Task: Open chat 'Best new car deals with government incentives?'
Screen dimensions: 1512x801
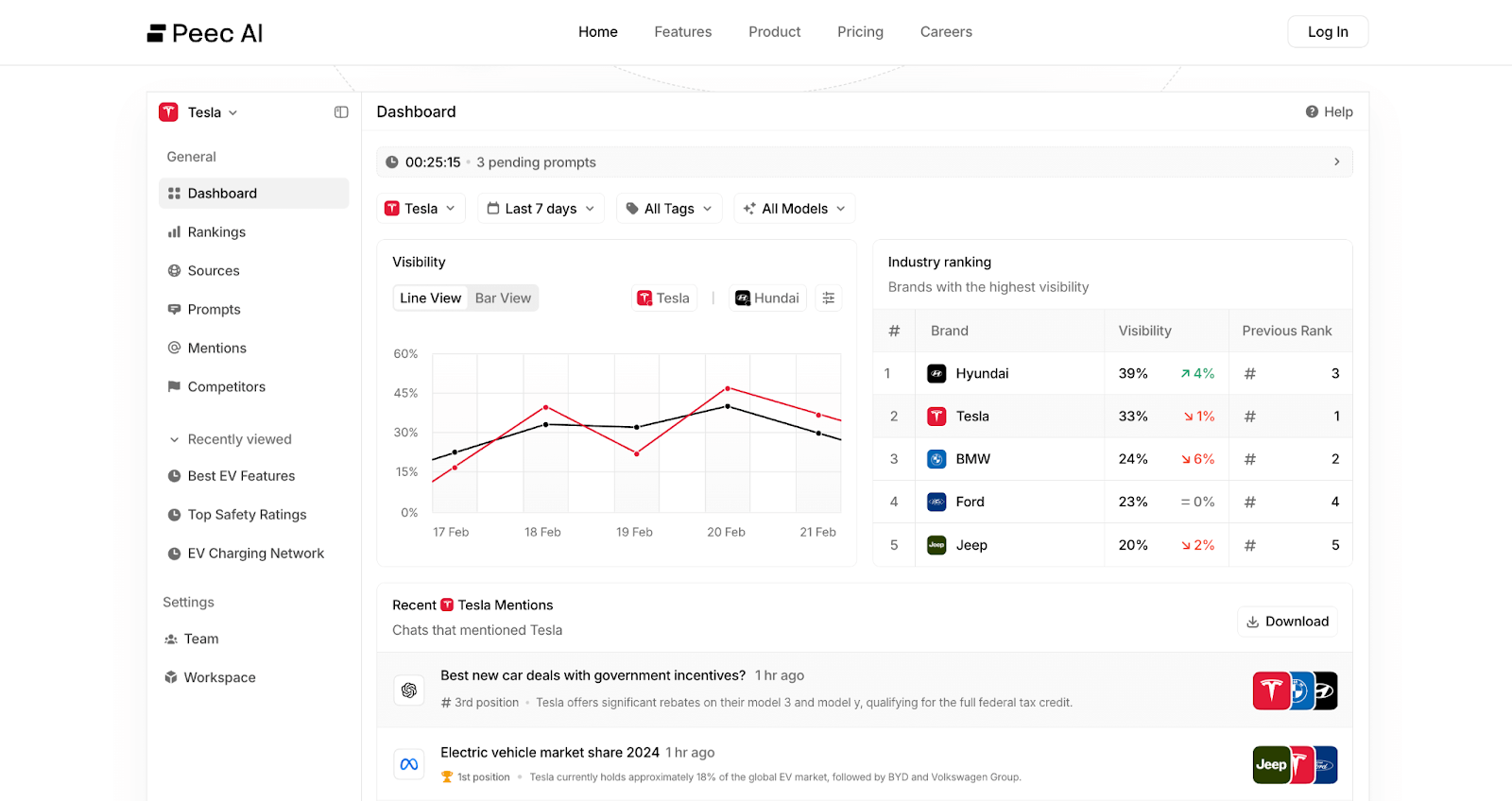Action: point(593,675)
